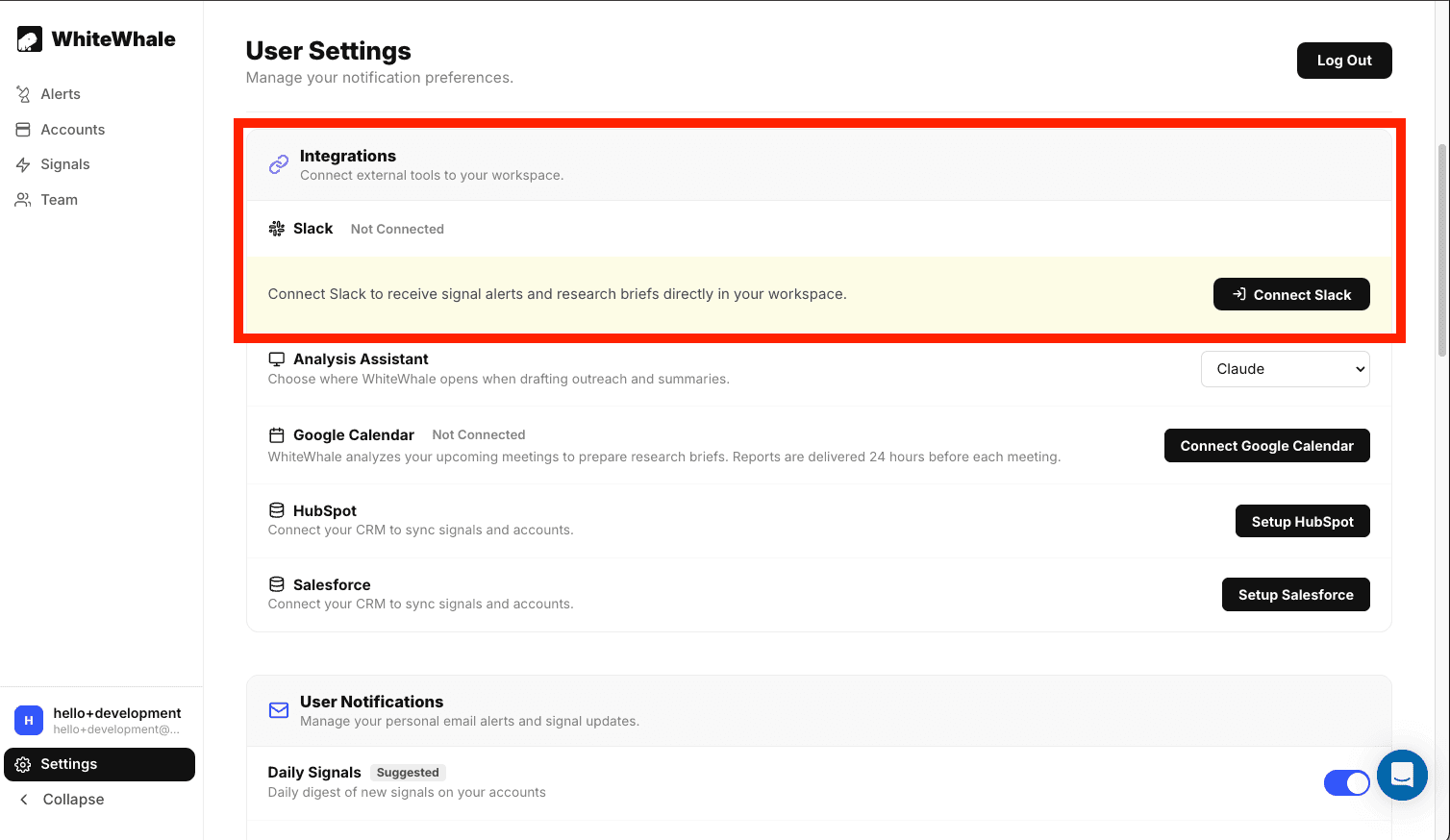Click the user avatar H badge
Viewport: 1450px width, 840px height.
click(x=29, y=720)
